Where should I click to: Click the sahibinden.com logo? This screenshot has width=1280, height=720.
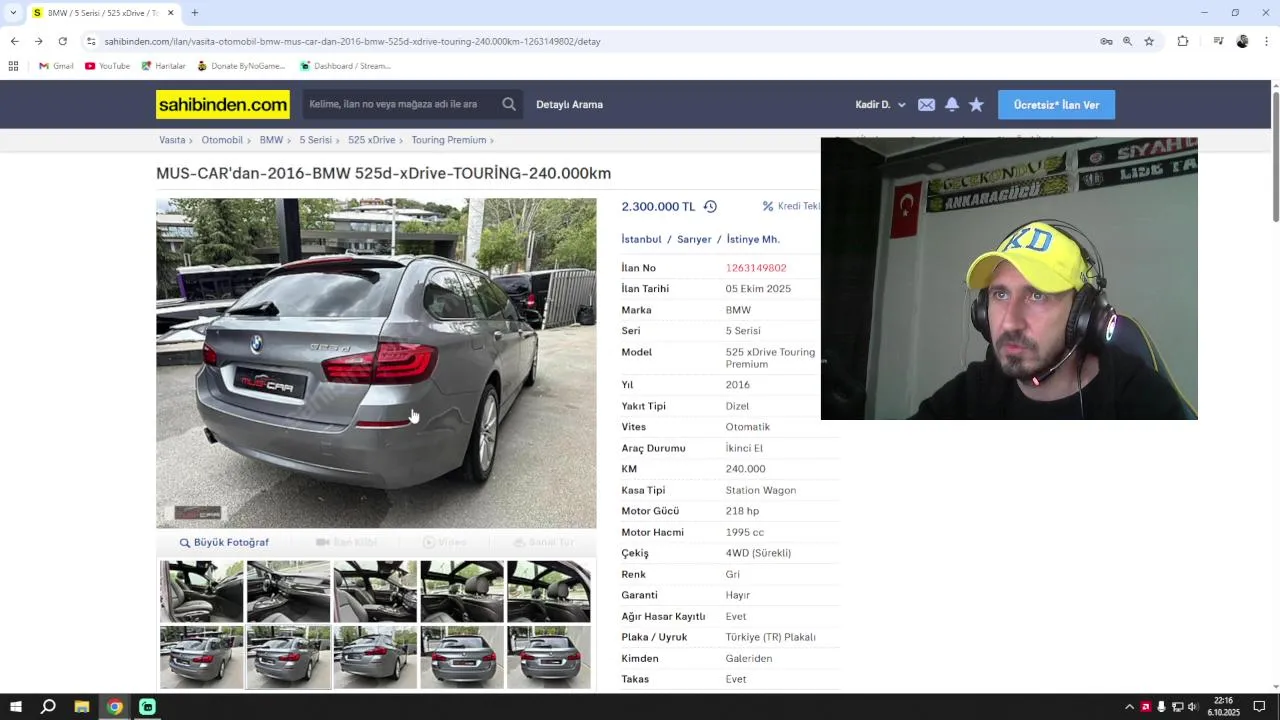pos(223,104)
